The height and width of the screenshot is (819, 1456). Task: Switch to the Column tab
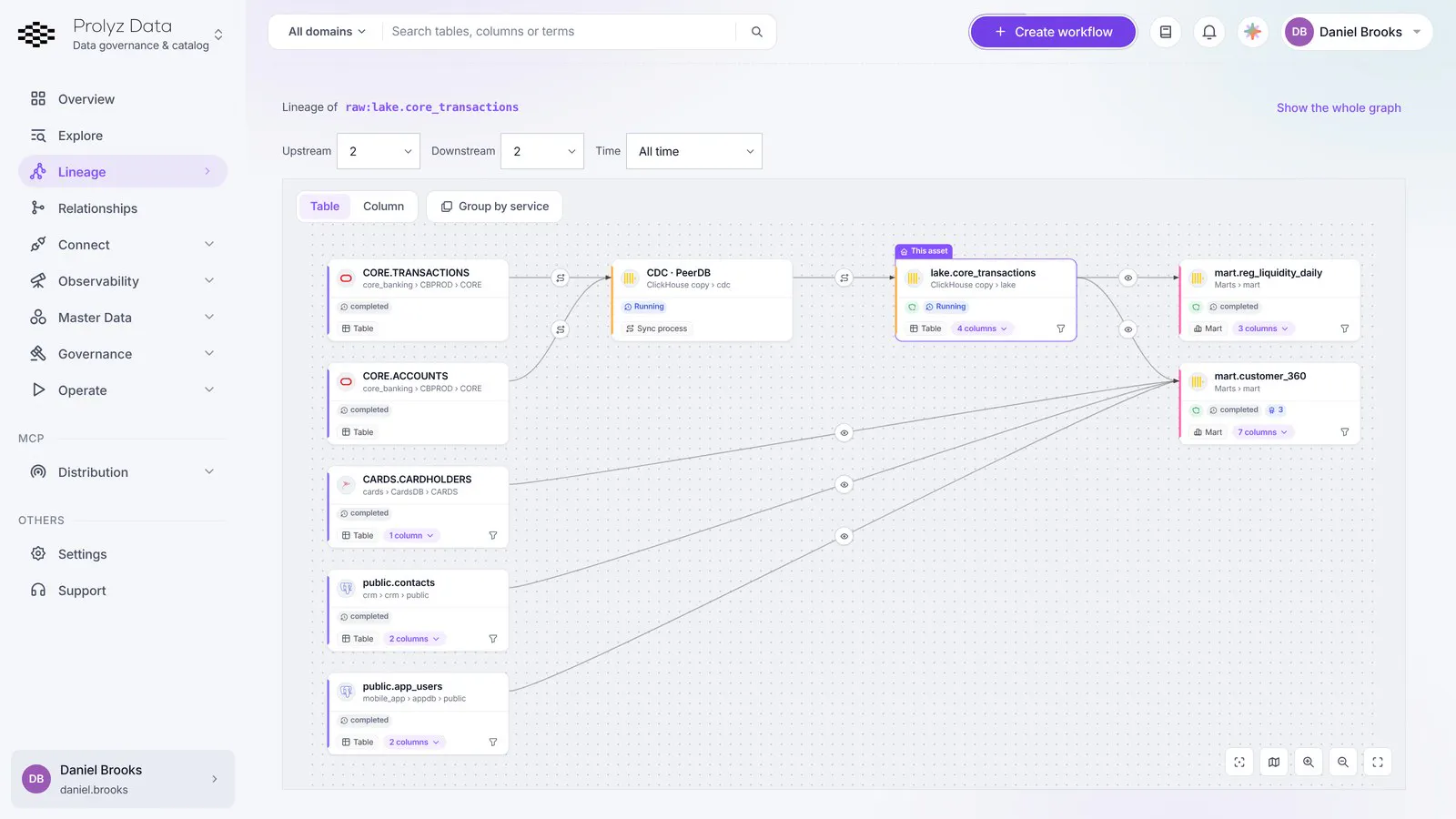[383, 207]
